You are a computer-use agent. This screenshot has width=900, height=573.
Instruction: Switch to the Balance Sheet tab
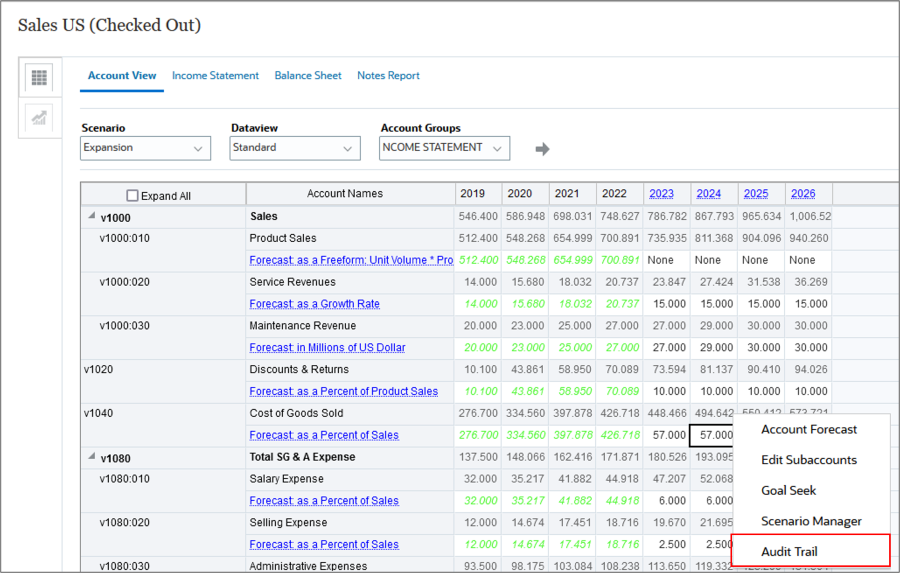[308, 76]
